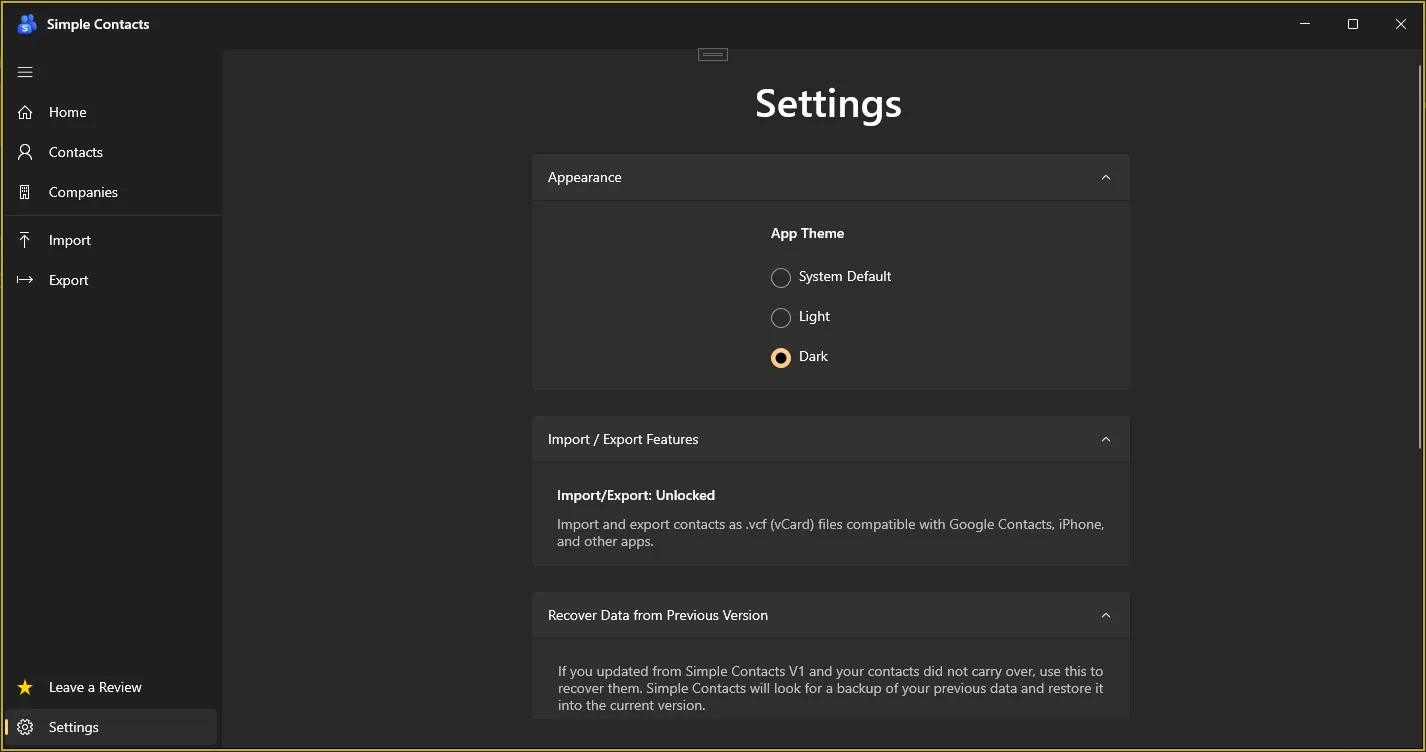Click the Home house icon
The width and height of the screenshot is (1426, 752).
(25, 112)
